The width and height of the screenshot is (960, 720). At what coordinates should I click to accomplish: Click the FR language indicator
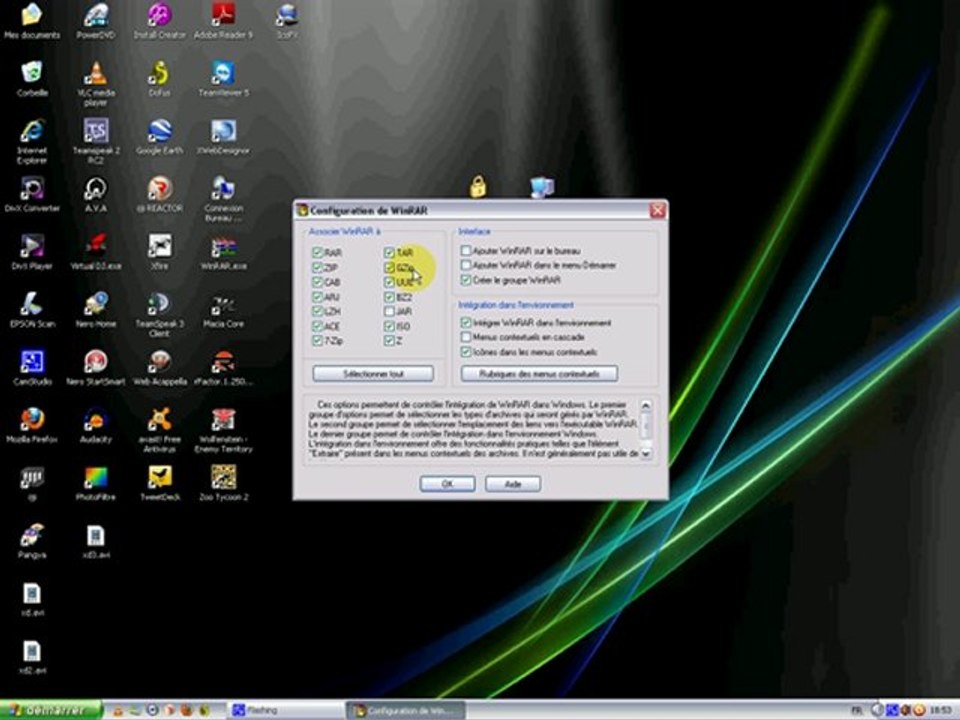click(x=857, y=710)
